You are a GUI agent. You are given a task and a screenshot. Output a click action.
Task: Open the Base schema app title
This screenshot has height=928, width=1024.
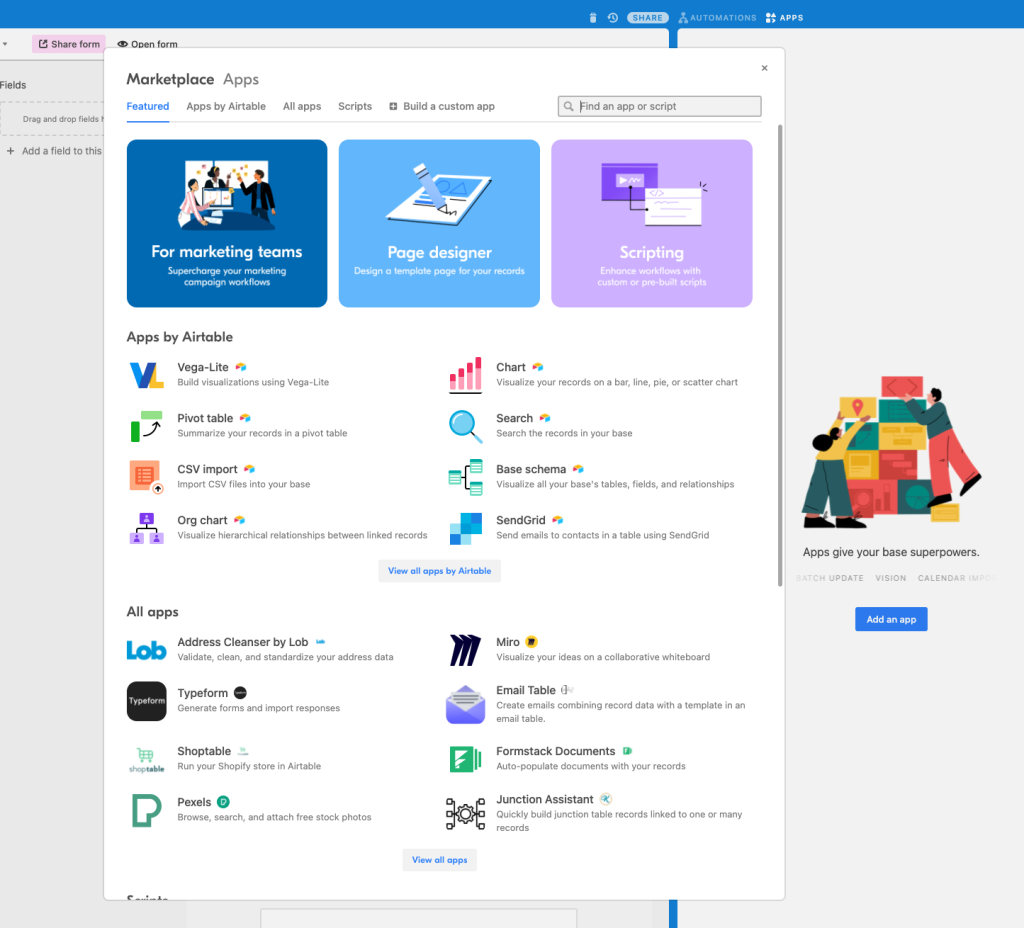coord(531,469)
